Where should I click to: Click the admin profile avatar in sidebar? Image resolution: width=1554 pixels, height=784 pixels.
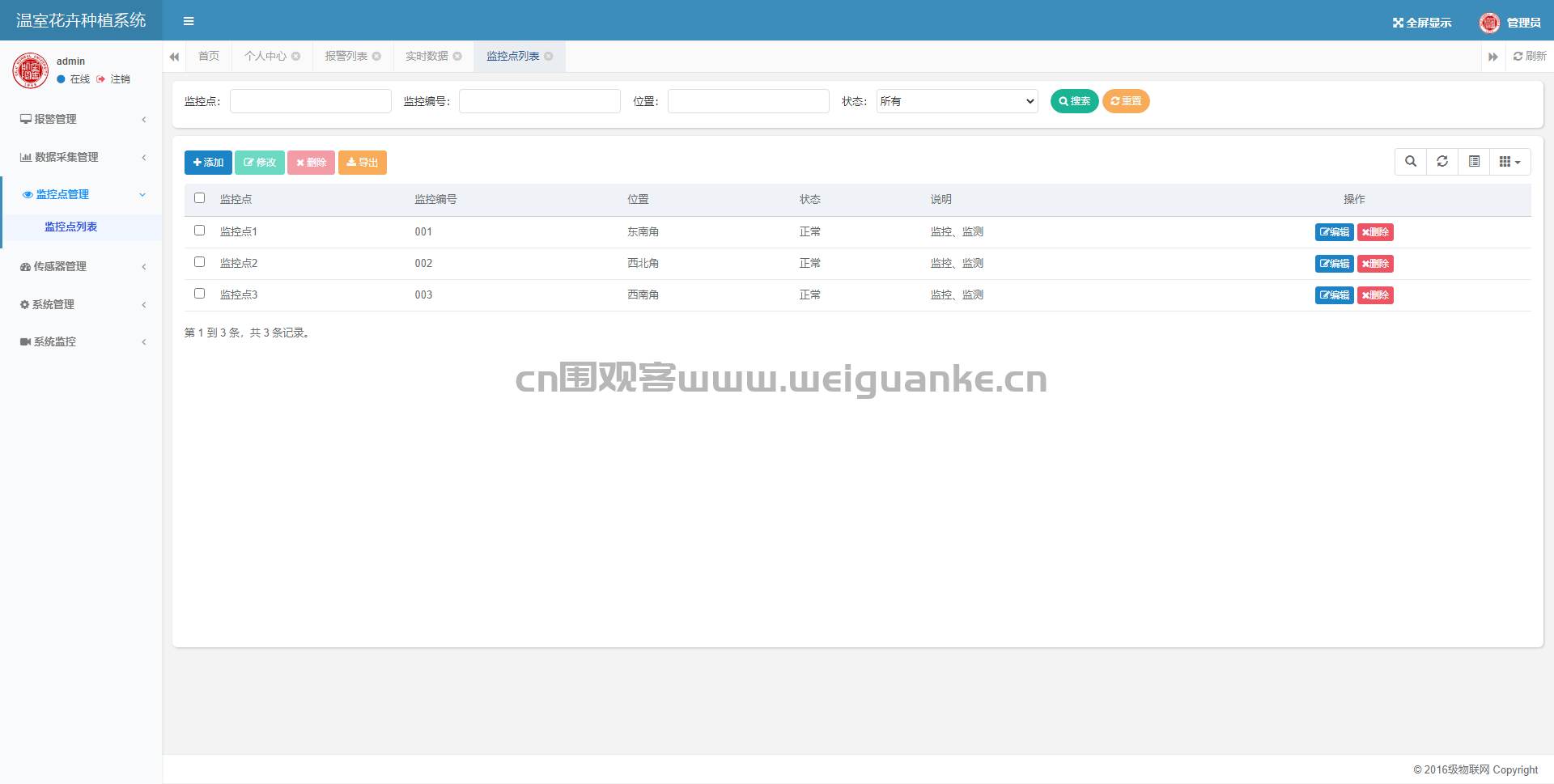[x=31, y=70]
